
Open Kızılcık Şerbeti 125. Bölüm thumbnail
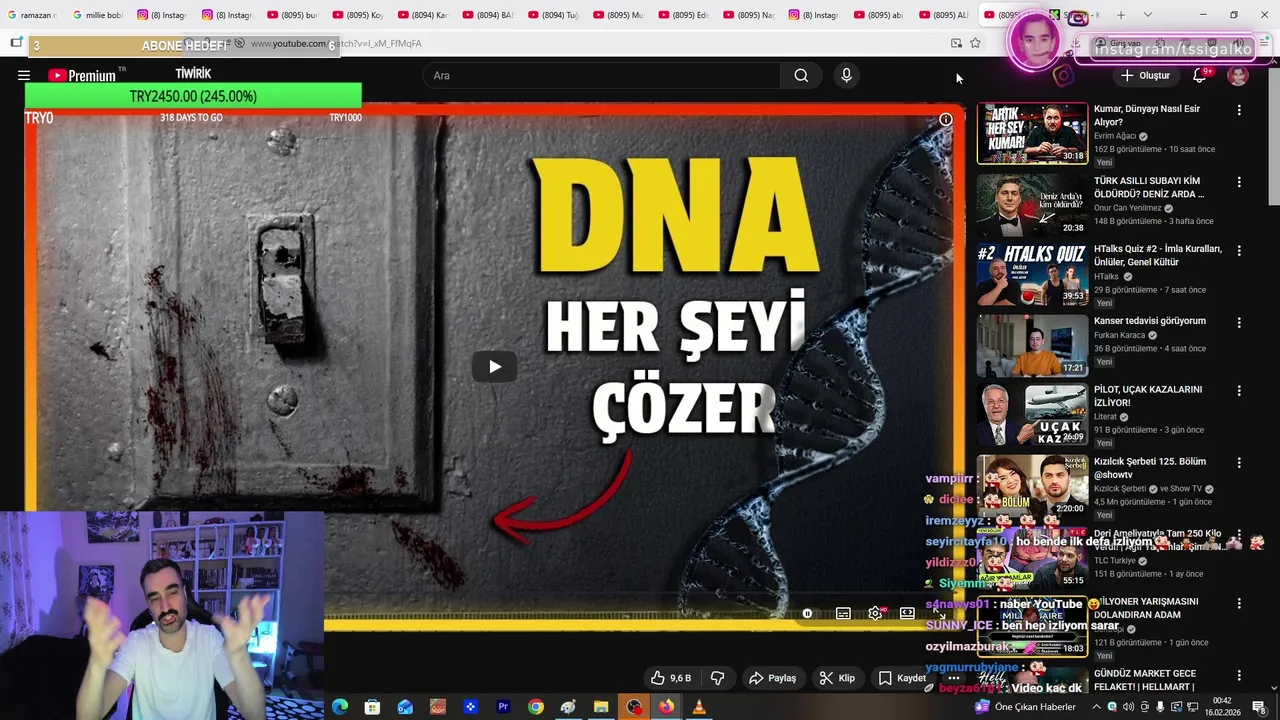pos(1032,486)
